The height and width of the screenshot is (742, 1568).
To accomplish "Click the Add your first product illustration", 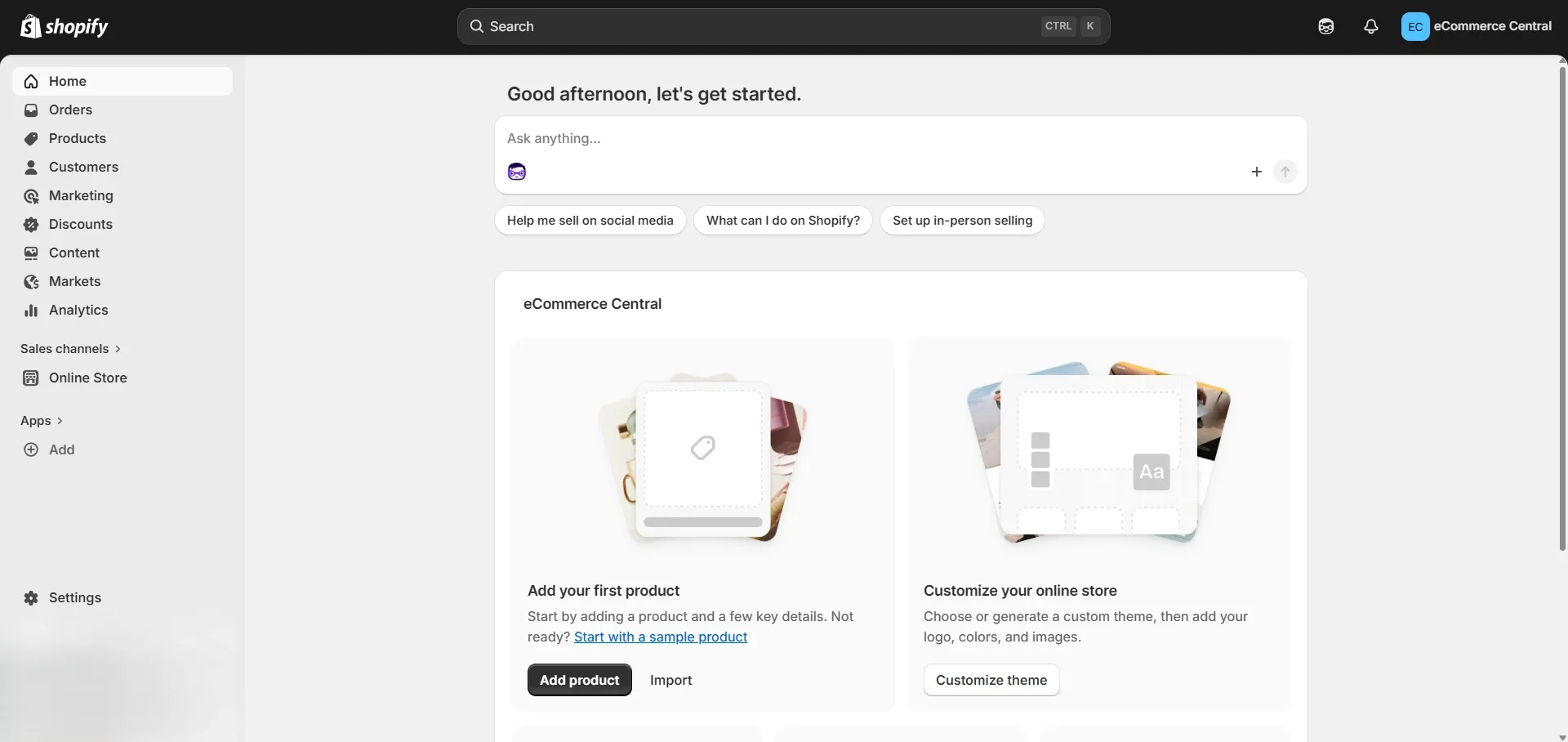I will (x=703, y=459).
